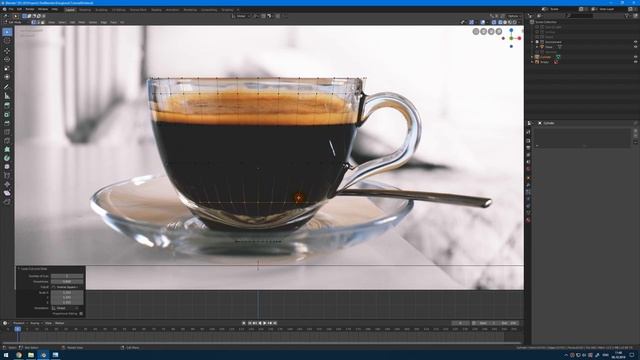The height and width of the screenshot is (360, 640).
Task: Select the Poly Build tool
Action: click(x=7, y=149)
